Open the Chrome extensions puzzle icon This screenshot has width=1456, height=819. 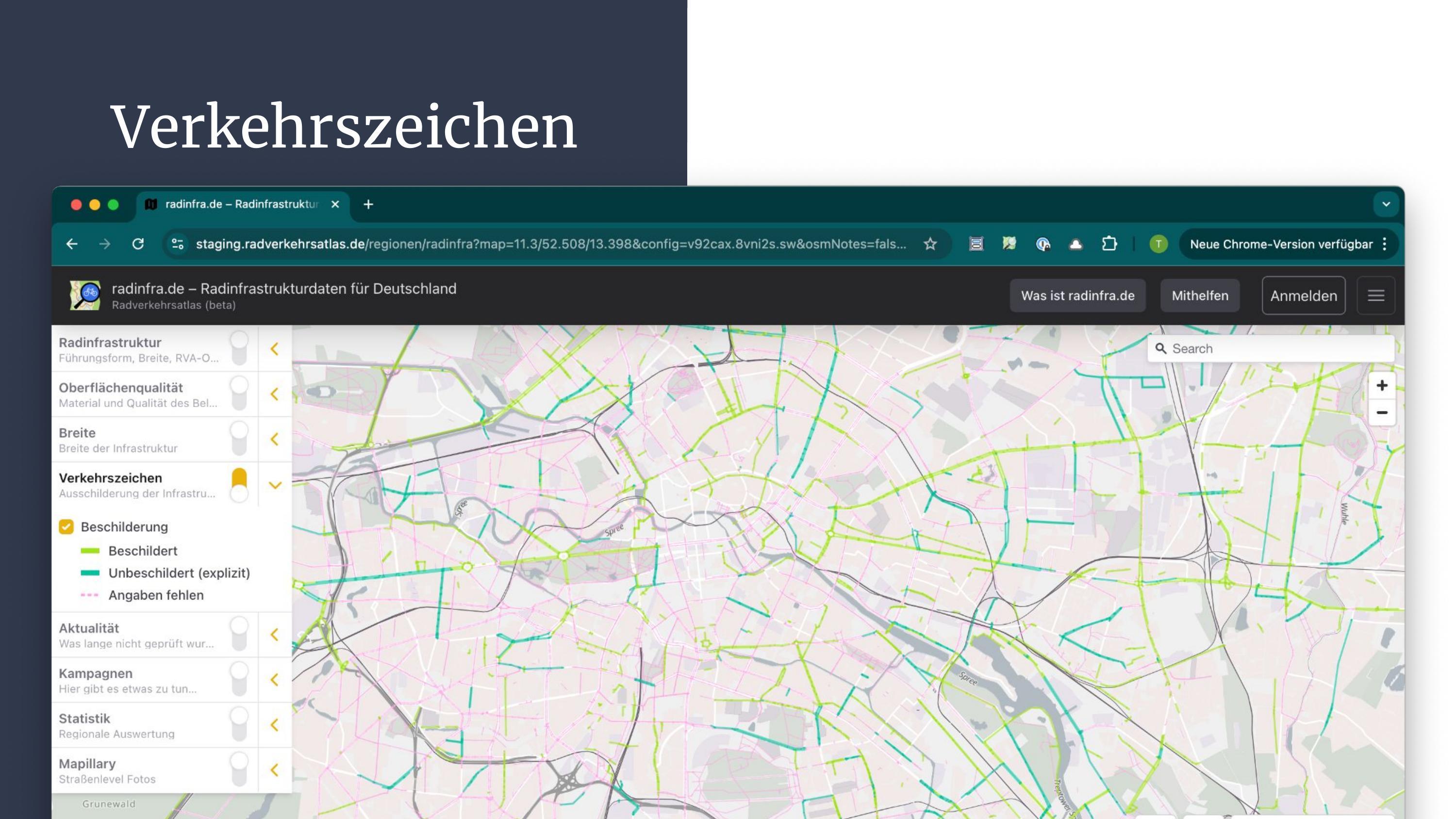(x=1109, y=244)
